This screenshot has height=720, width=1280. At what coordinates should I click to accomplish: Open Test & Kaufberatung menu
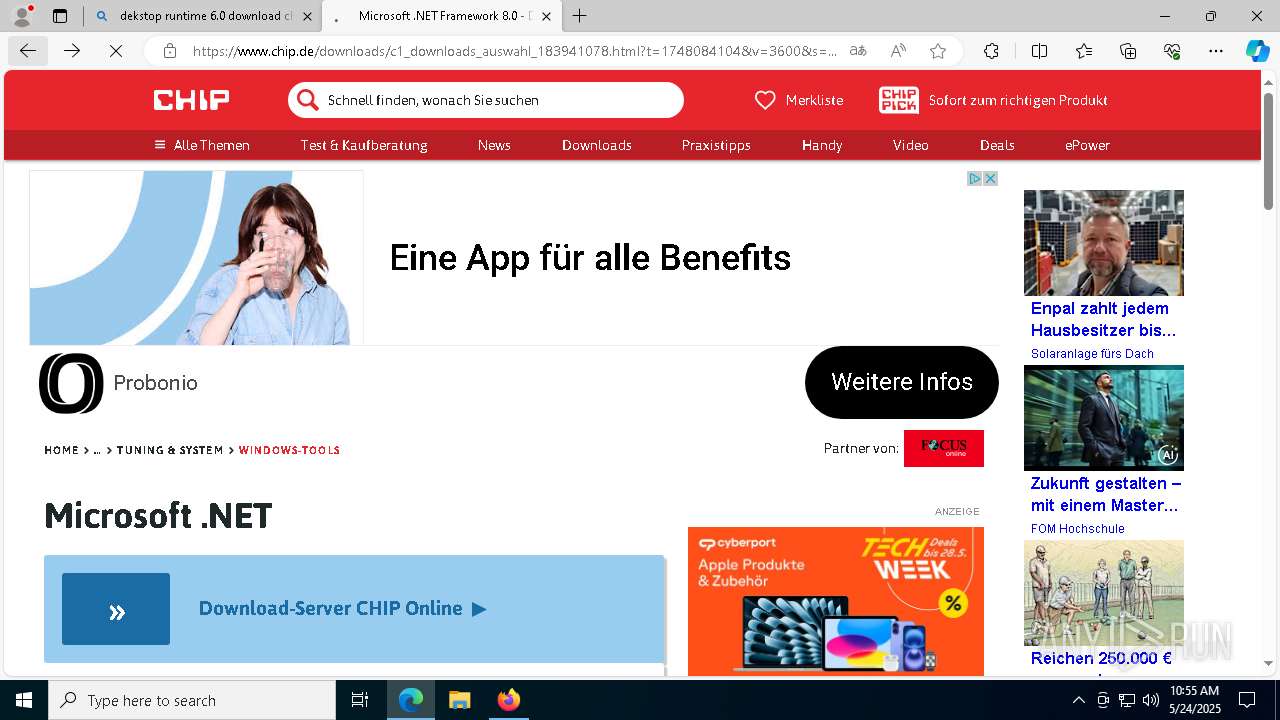click(x=364, y=145)
